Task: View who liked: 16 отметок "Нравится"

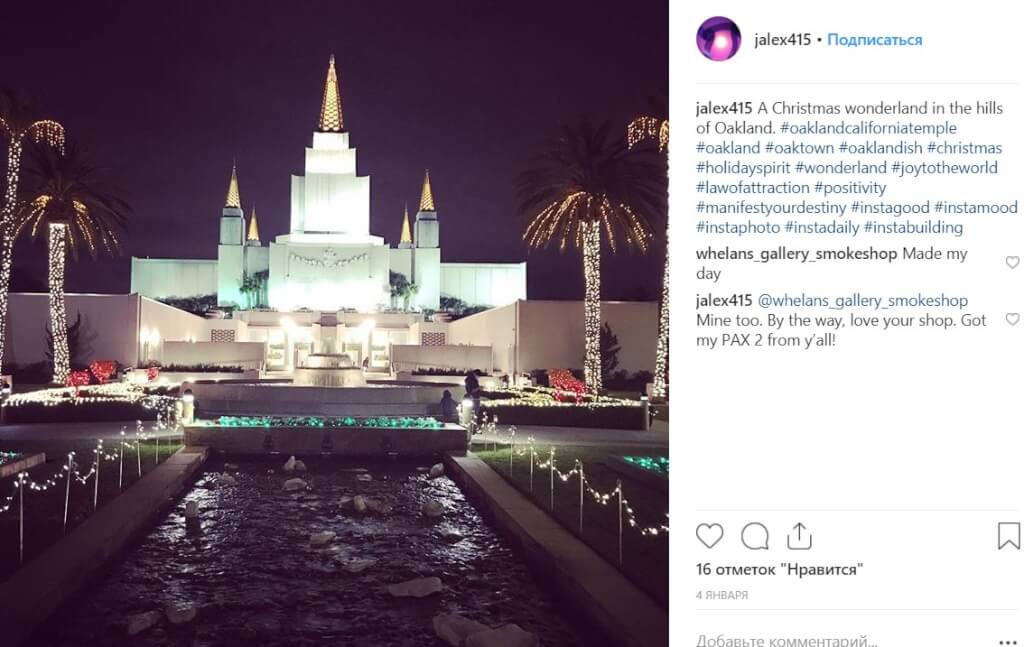Action: (x=779, y=569)
